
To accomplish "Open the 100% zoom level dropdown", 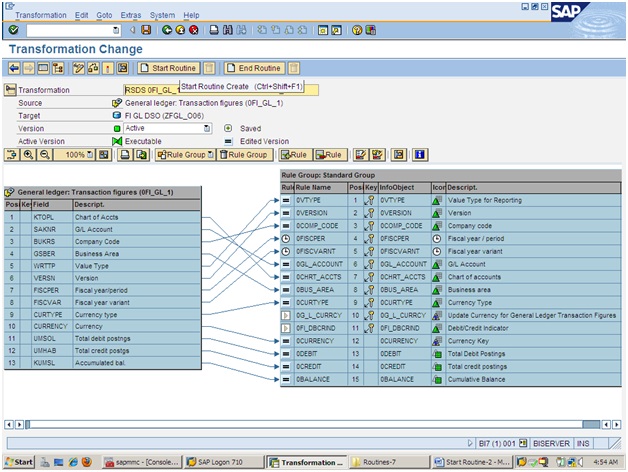I will coord(90,155).
